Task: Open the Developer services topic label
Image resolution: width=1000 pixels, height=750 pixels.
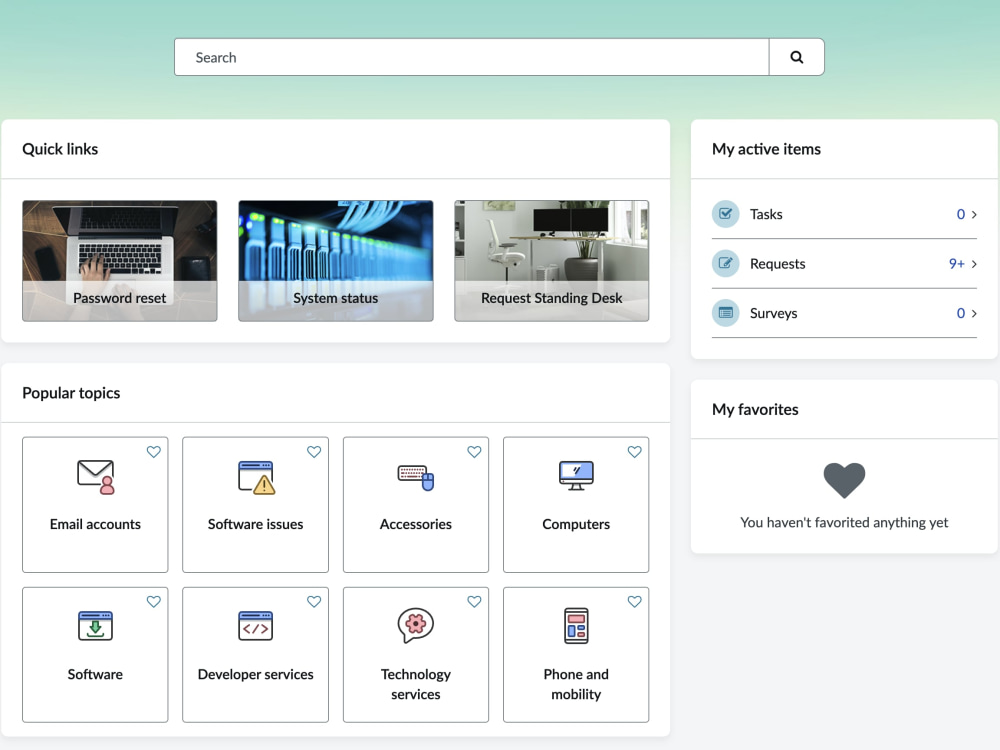Action: coord(255,674)
